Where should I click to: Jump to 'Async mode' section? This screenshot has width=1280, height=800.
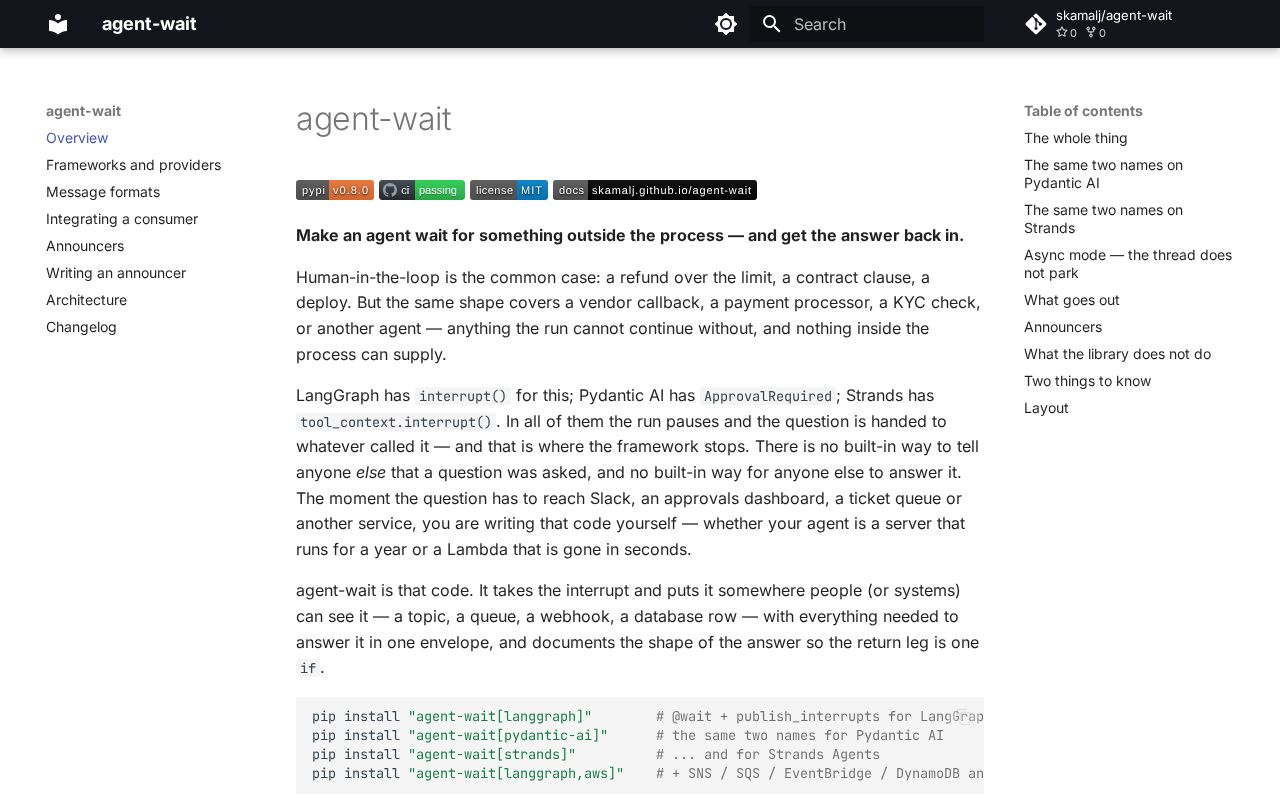tap(1128, 264)
